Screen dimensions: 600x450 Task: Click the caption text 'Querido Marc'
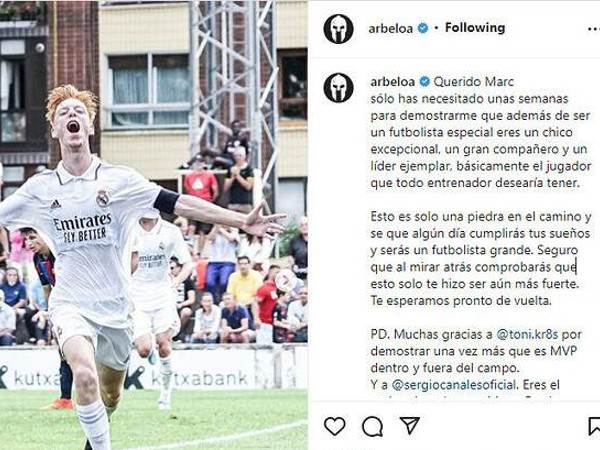[474, 82]
